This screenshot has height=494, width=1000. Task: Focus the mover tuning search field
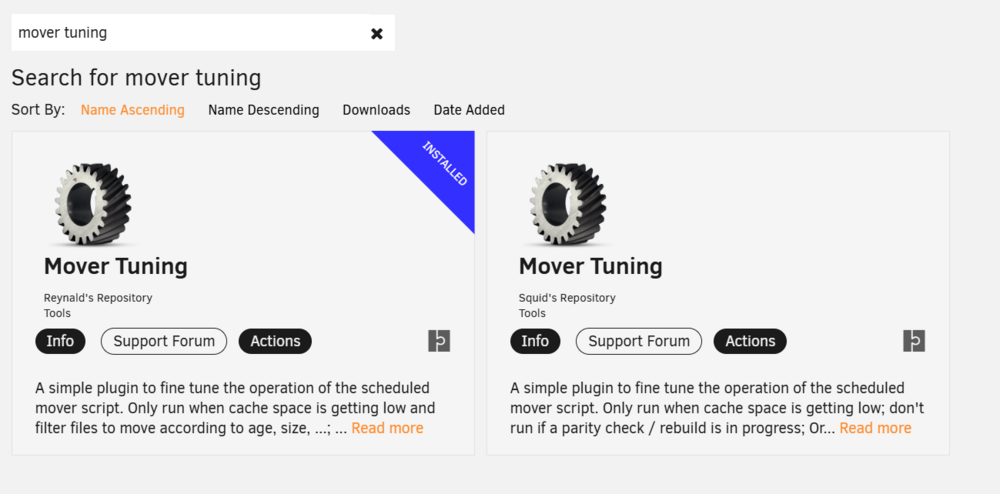coord(190,33)
